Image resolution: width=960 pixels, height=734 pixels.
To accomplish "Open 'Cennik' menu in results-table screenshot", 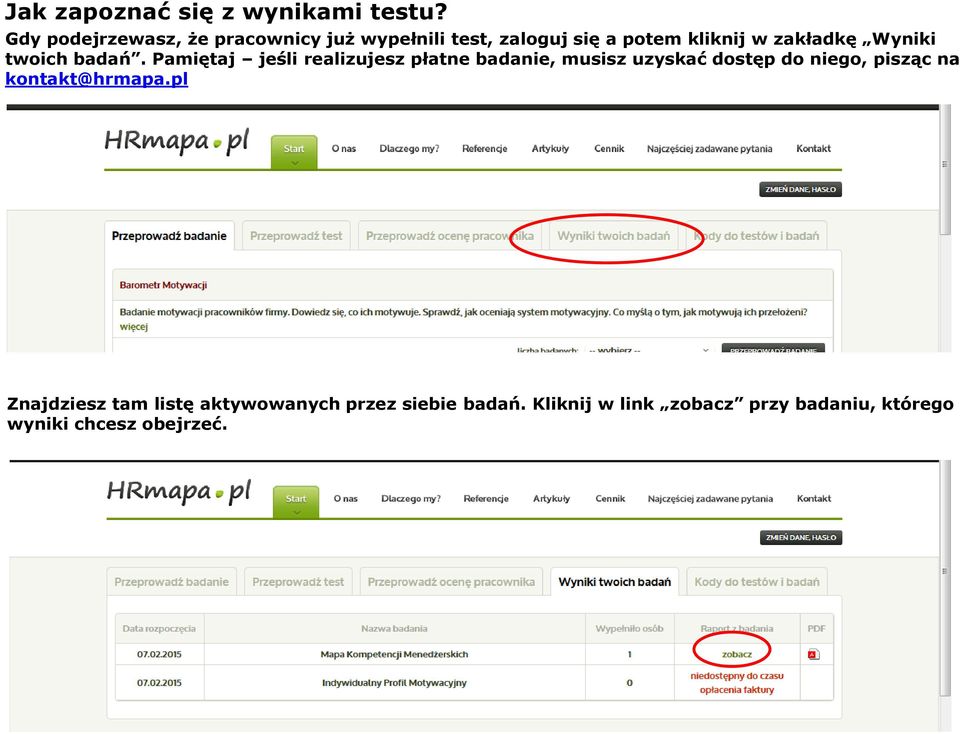I will 610,499.
